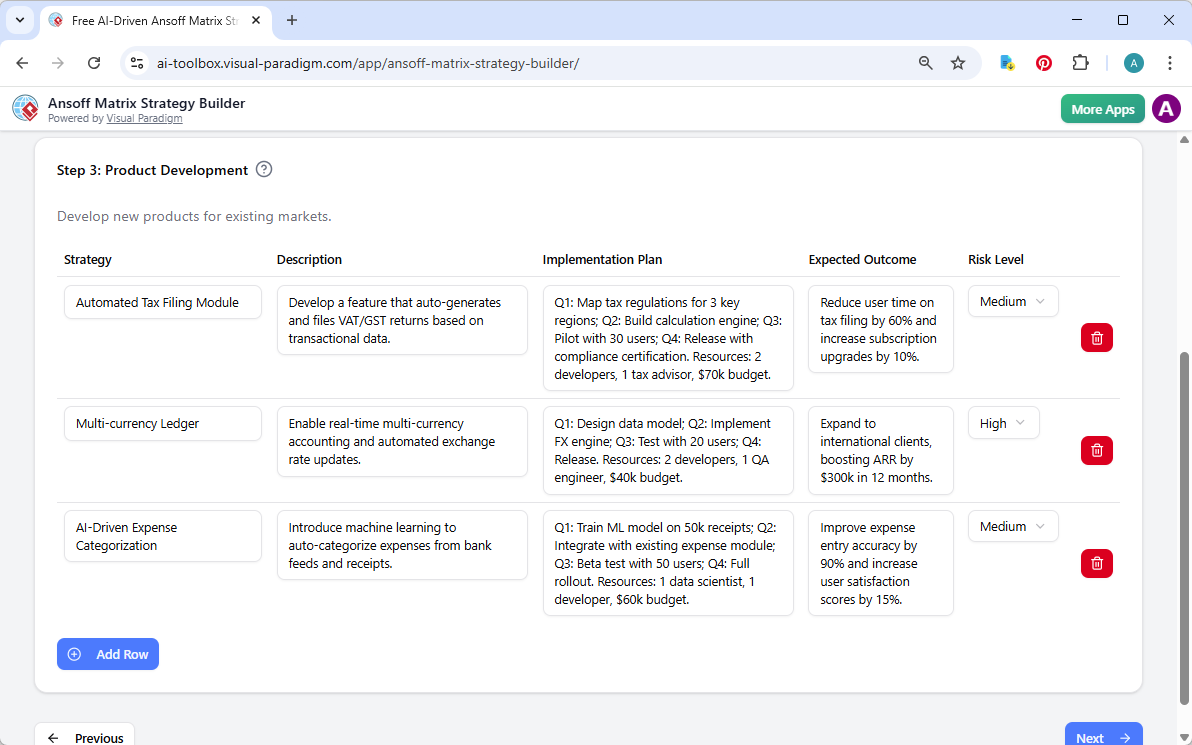Screen dimensions: 1192x745
Task: Click the Add Row button
Action: tap(107, 654)
